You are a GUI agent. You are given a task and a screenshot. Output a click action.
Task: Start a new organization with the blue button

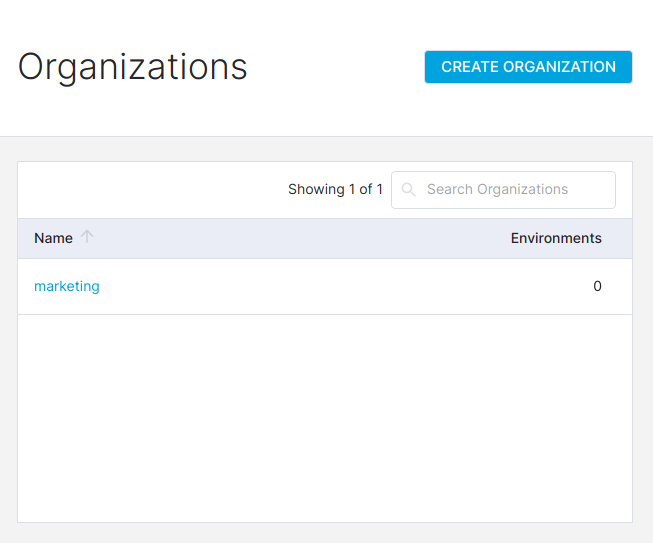coord(528,67)
